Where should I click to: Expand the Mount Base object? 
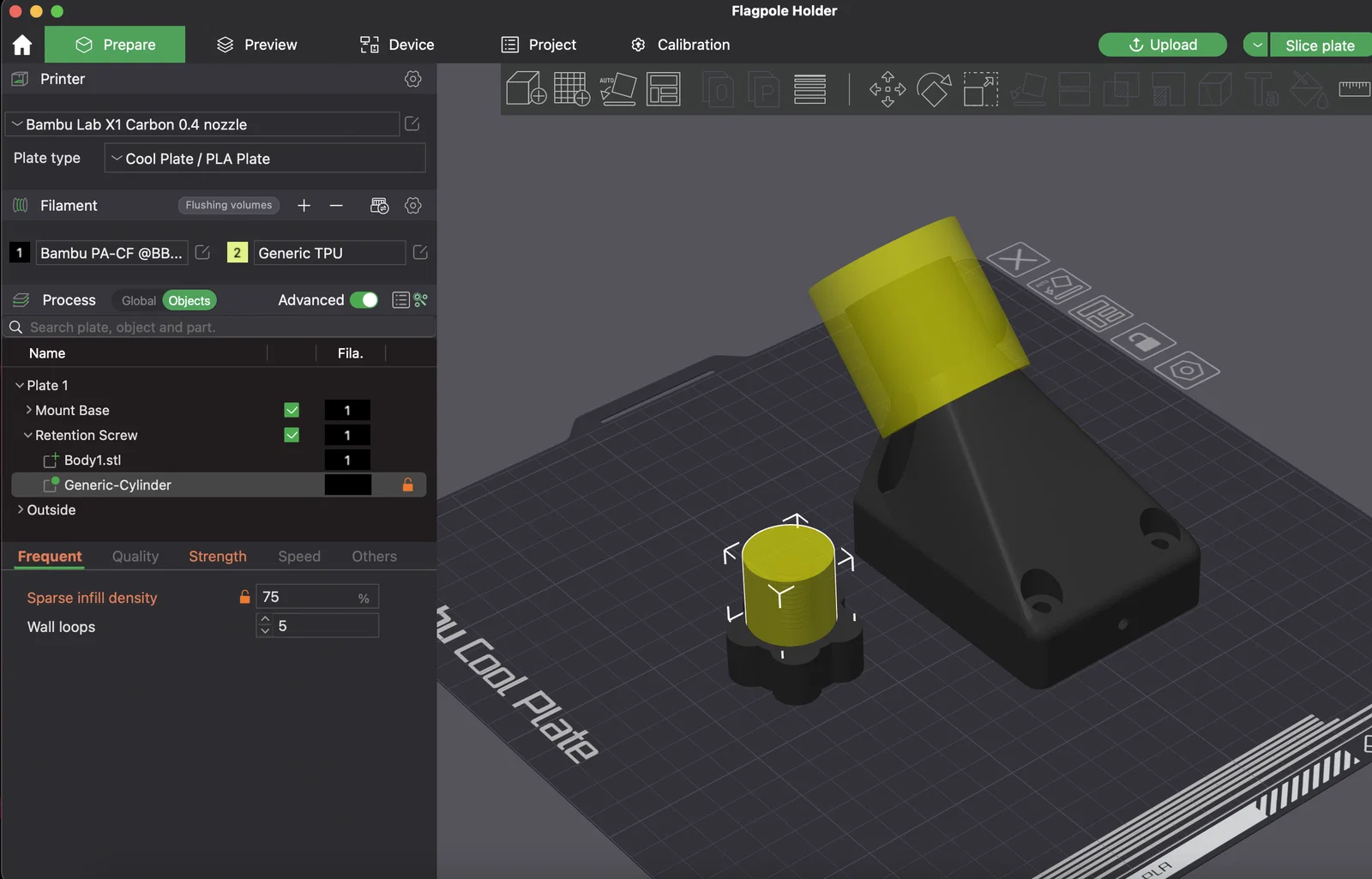pos(28,410)
